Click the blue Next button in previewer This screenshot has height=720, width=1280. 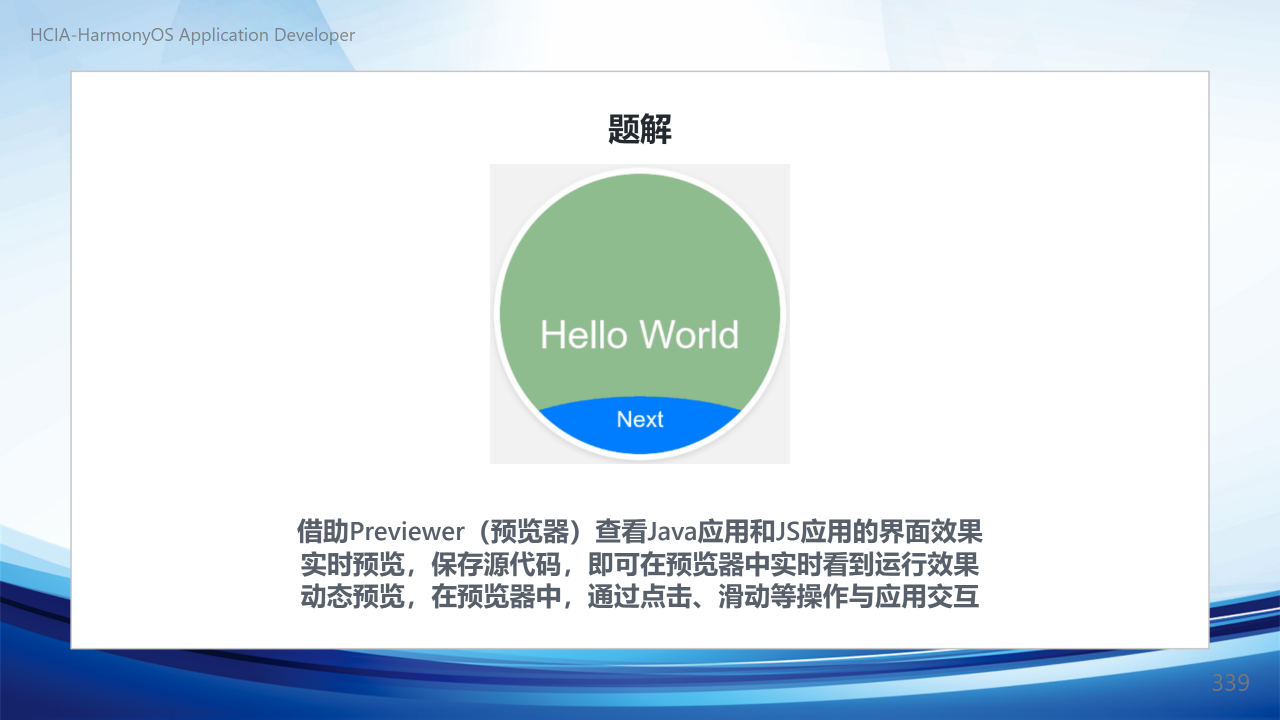640,424
